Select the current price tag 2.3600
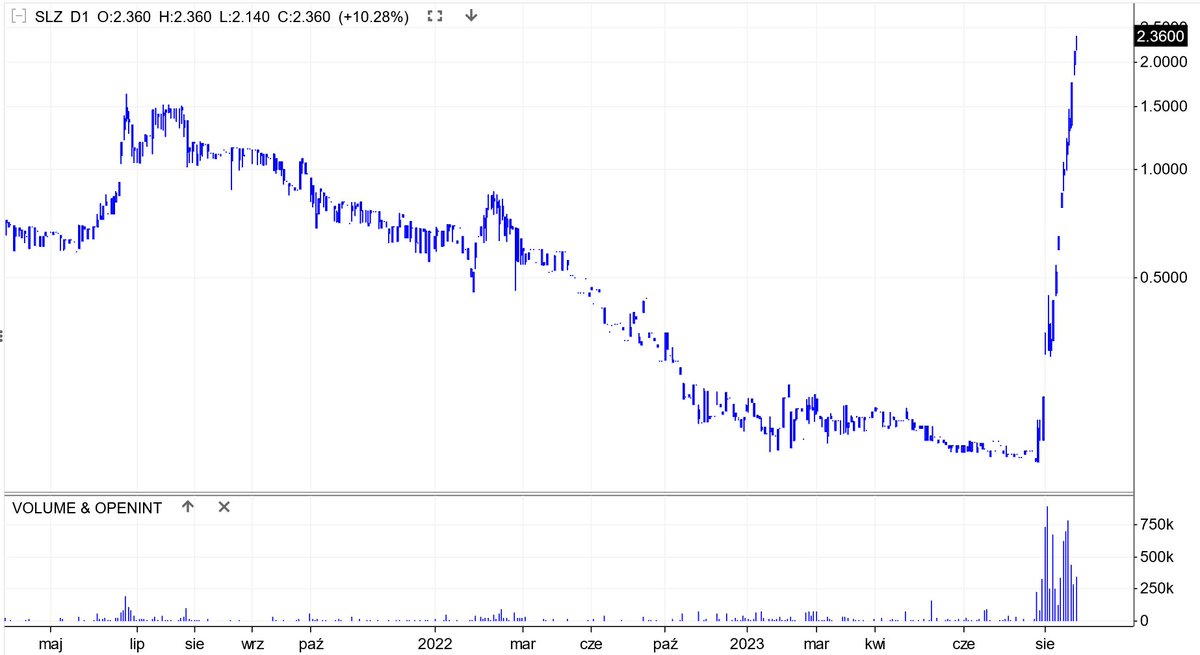Image resolution: width=1200 pixels, height=655 pixels. tap(1161, 36)
